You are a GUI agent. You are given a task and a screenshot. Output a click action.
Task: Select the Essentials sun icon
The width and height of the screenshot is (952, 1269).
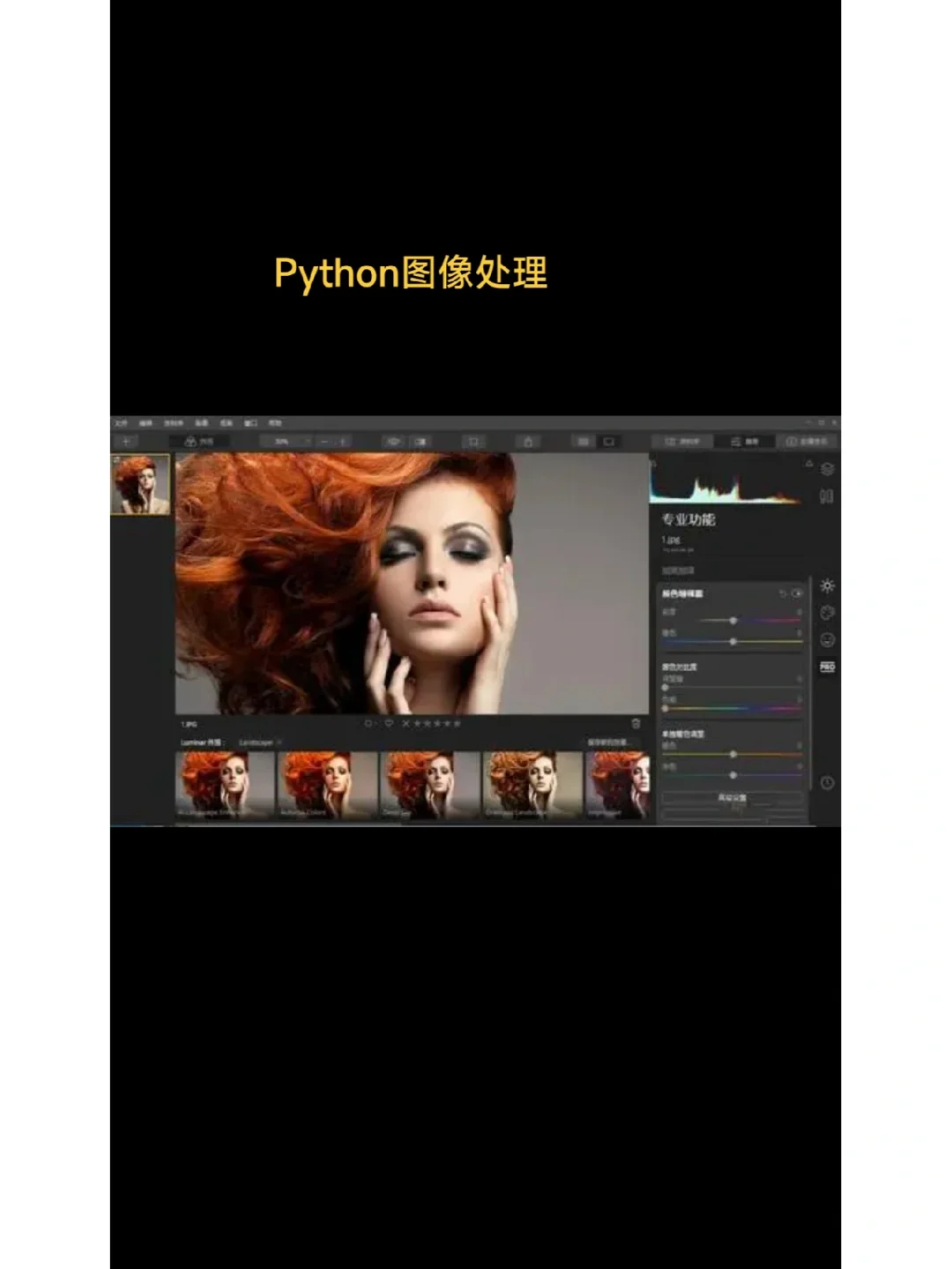(x=827, y=586)
